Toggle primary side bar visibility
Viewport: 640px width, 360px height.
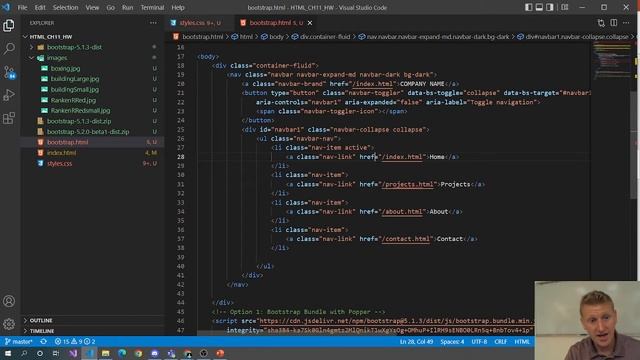coord(529,7)
